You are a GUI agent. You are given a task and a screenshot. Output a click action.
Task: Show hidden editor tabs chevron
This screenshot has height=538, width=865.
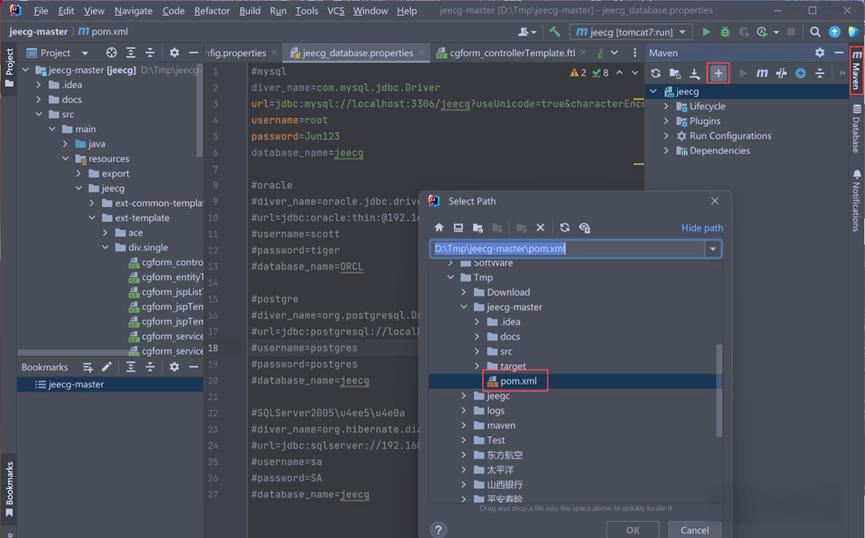[x=614, y=52]
